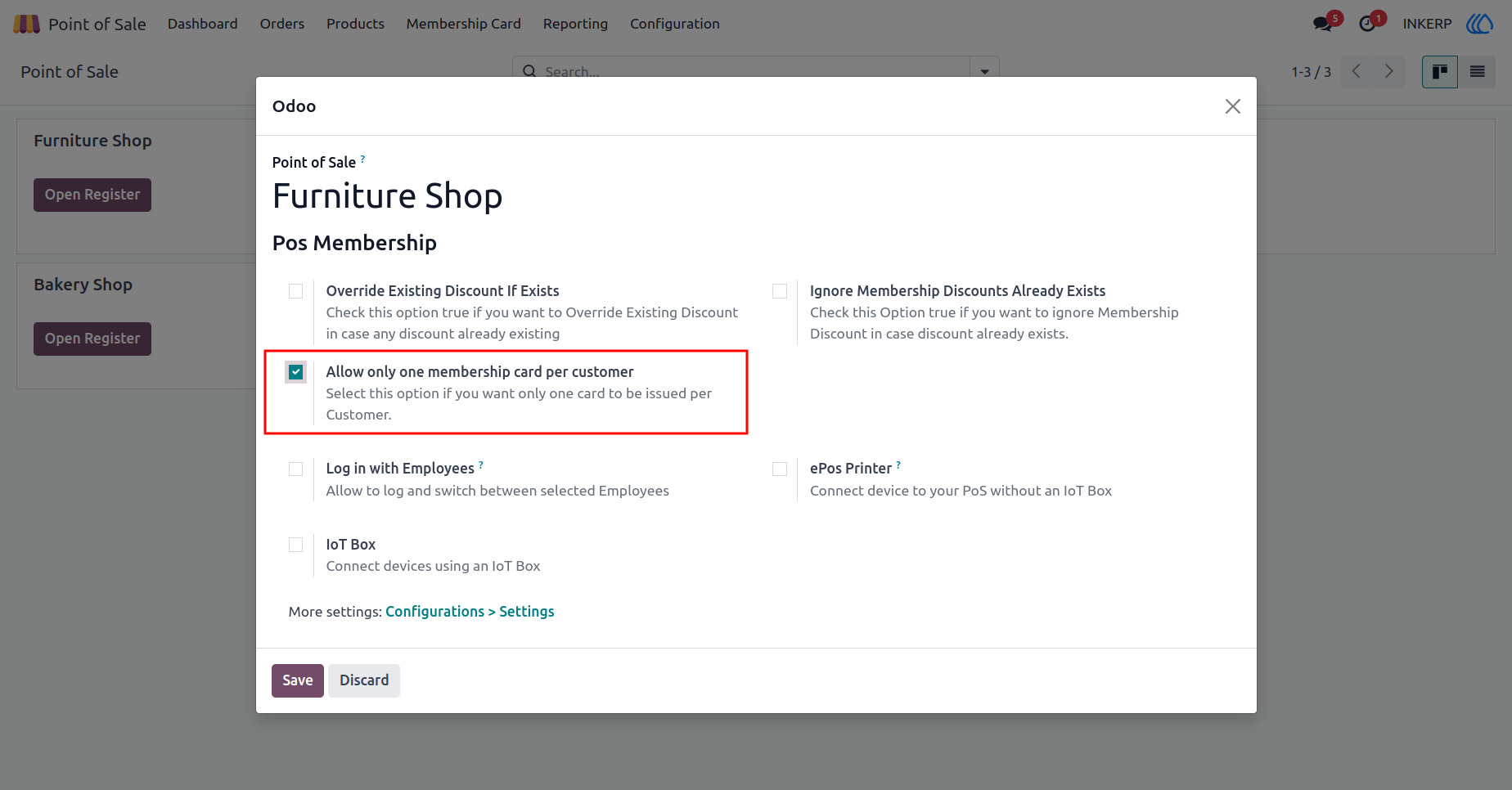Open Register for Furniture Shop
Image resolution: width=1512 pixels, height=790 pixels.
point(92,195)
